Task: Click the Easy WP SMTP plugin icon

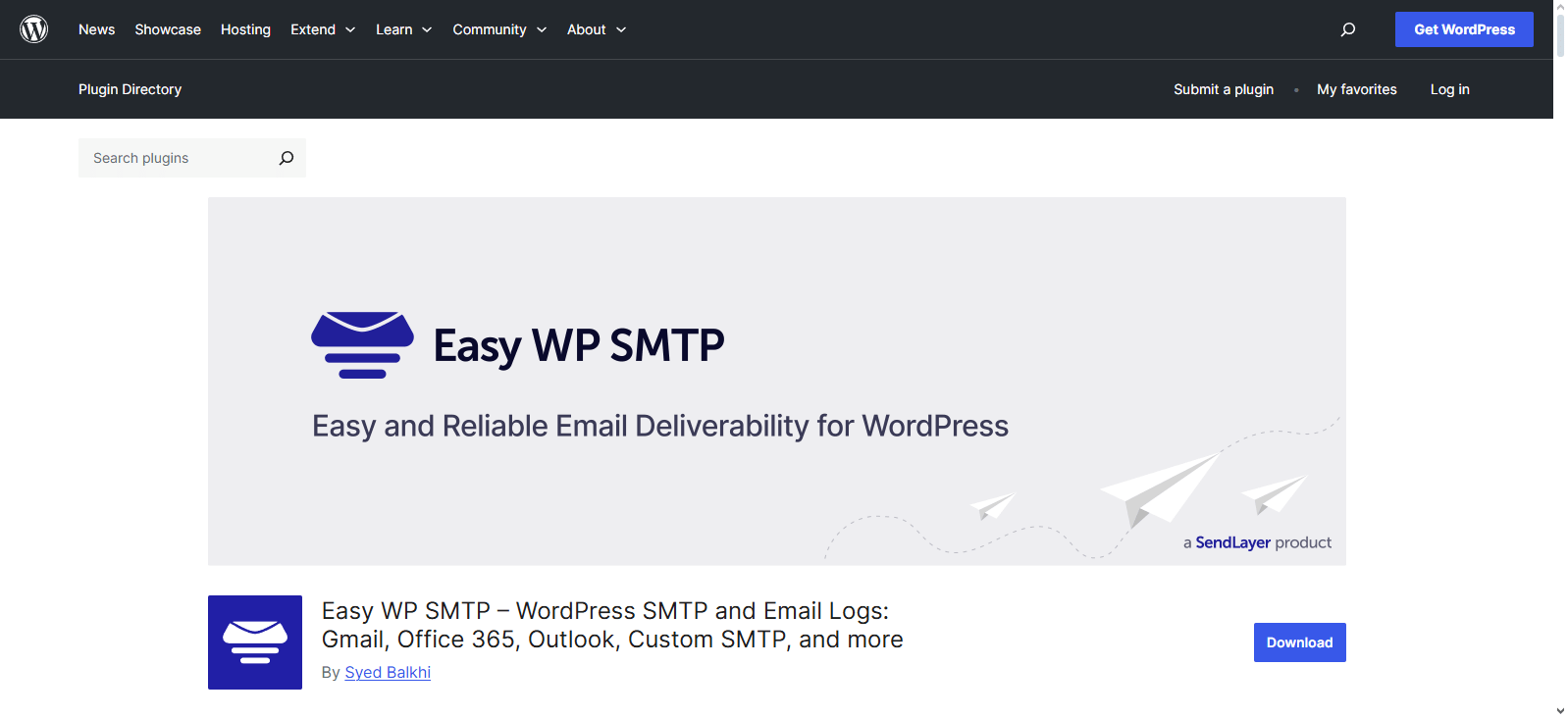Action: tap(255, 642)
